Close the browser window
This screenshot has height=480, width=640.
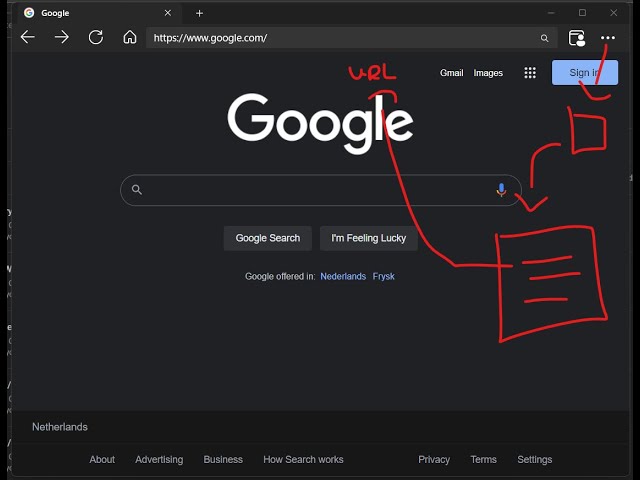[x=613, y=13]
